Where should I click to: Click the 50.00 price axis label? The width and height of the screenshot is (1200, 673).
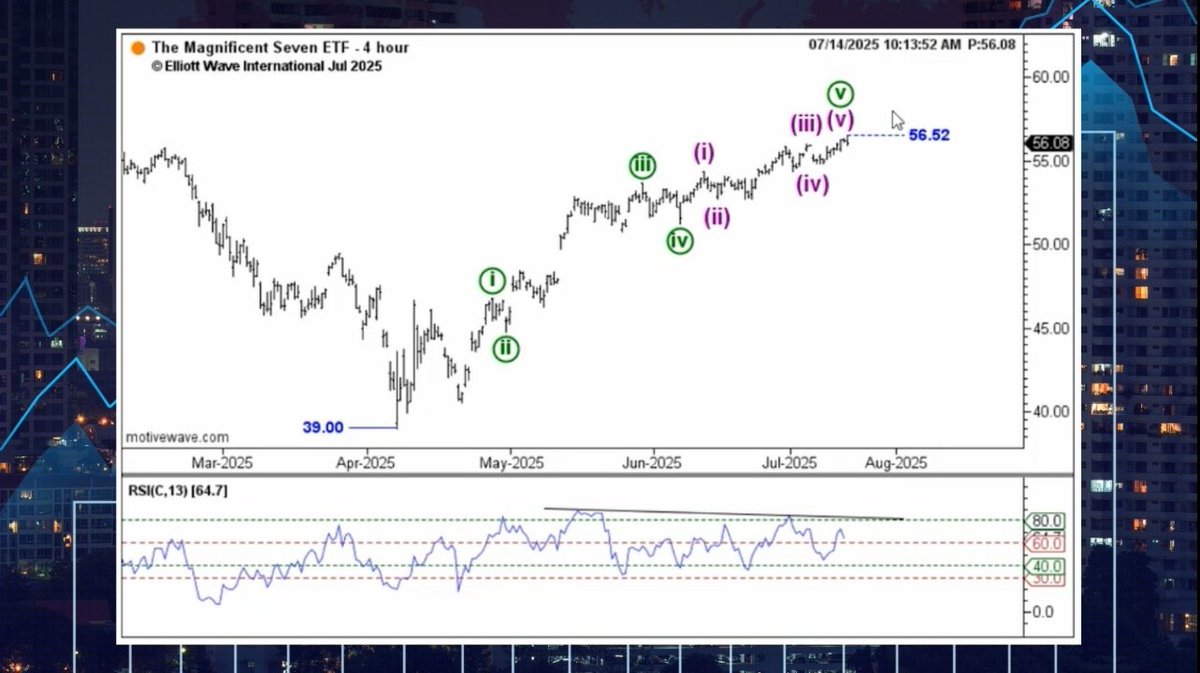tap(1051, 244)
